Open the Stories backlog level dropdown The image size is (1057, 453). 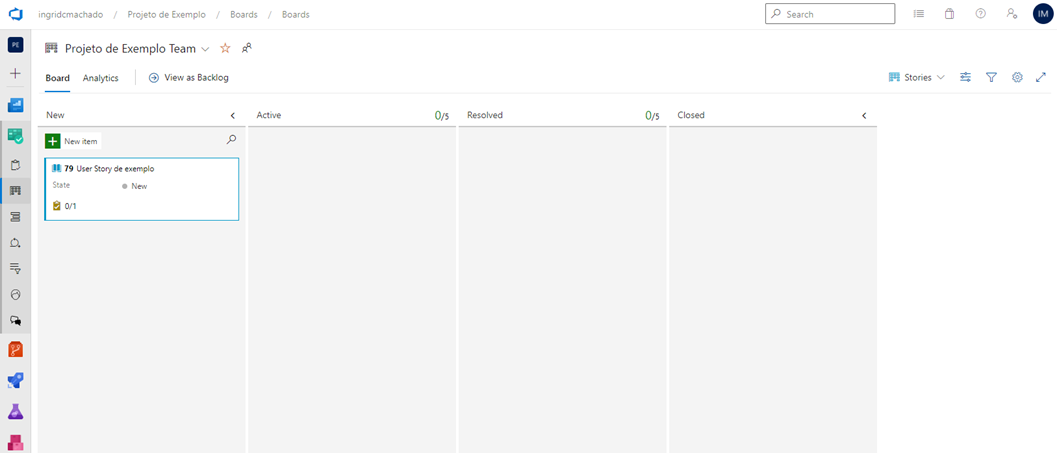[917, 78]
